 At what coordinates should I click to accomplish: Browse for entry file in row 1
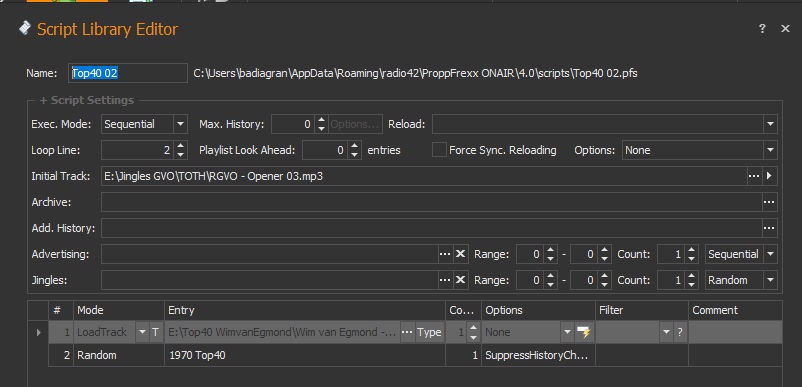(x=407, y=332)
